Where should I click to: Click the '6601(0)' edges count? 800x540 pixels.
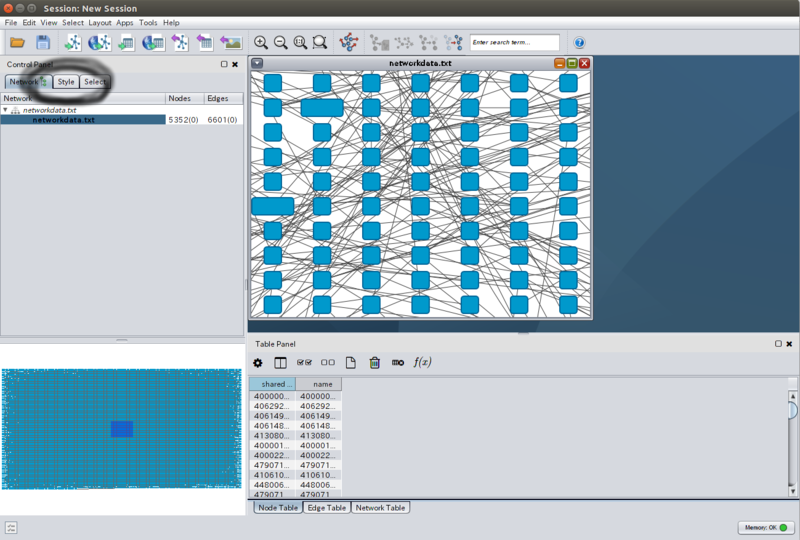[222, 120]
